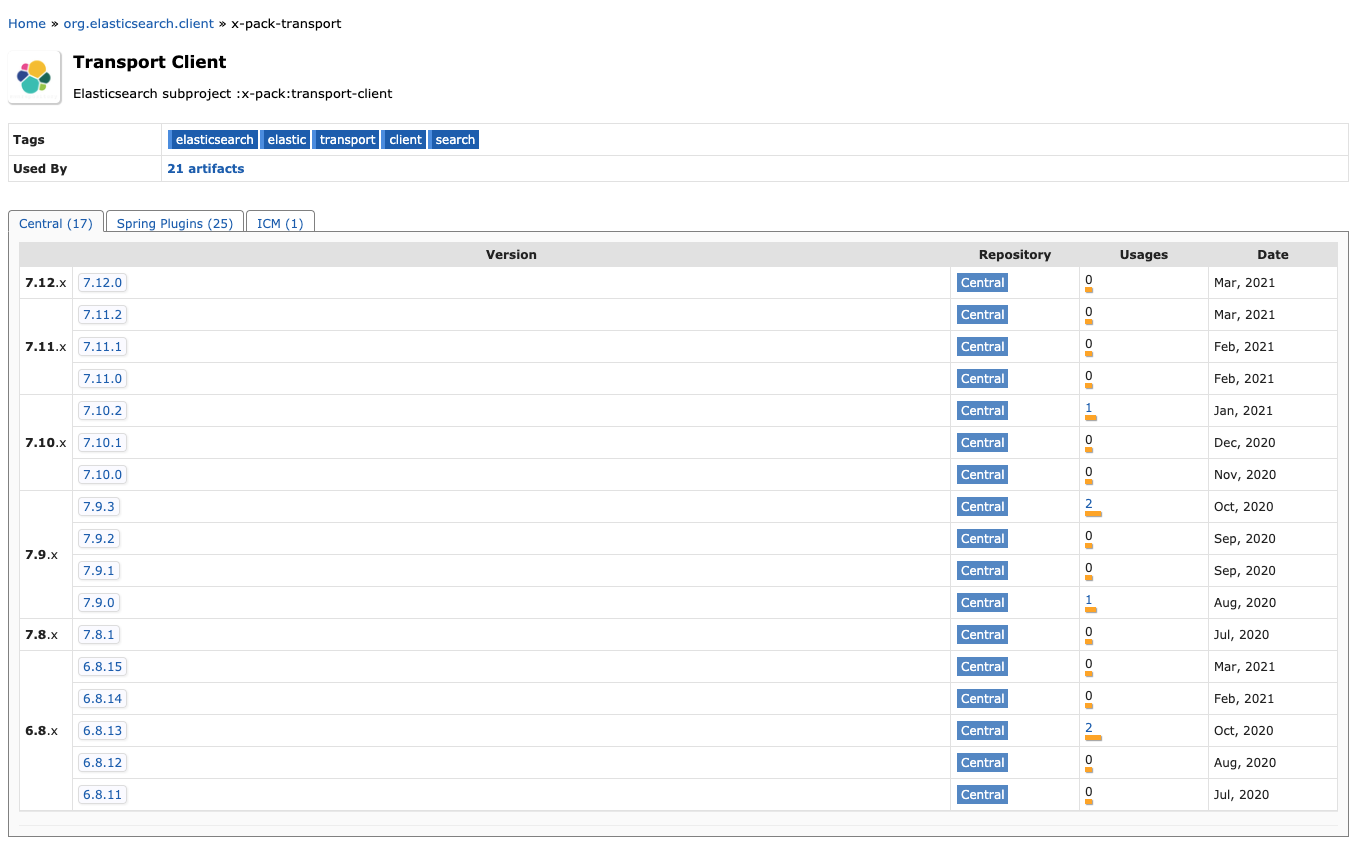
Task: Click Central repository badge for 7.8.1
Action: pyautogui.click(x=982, y=635)
